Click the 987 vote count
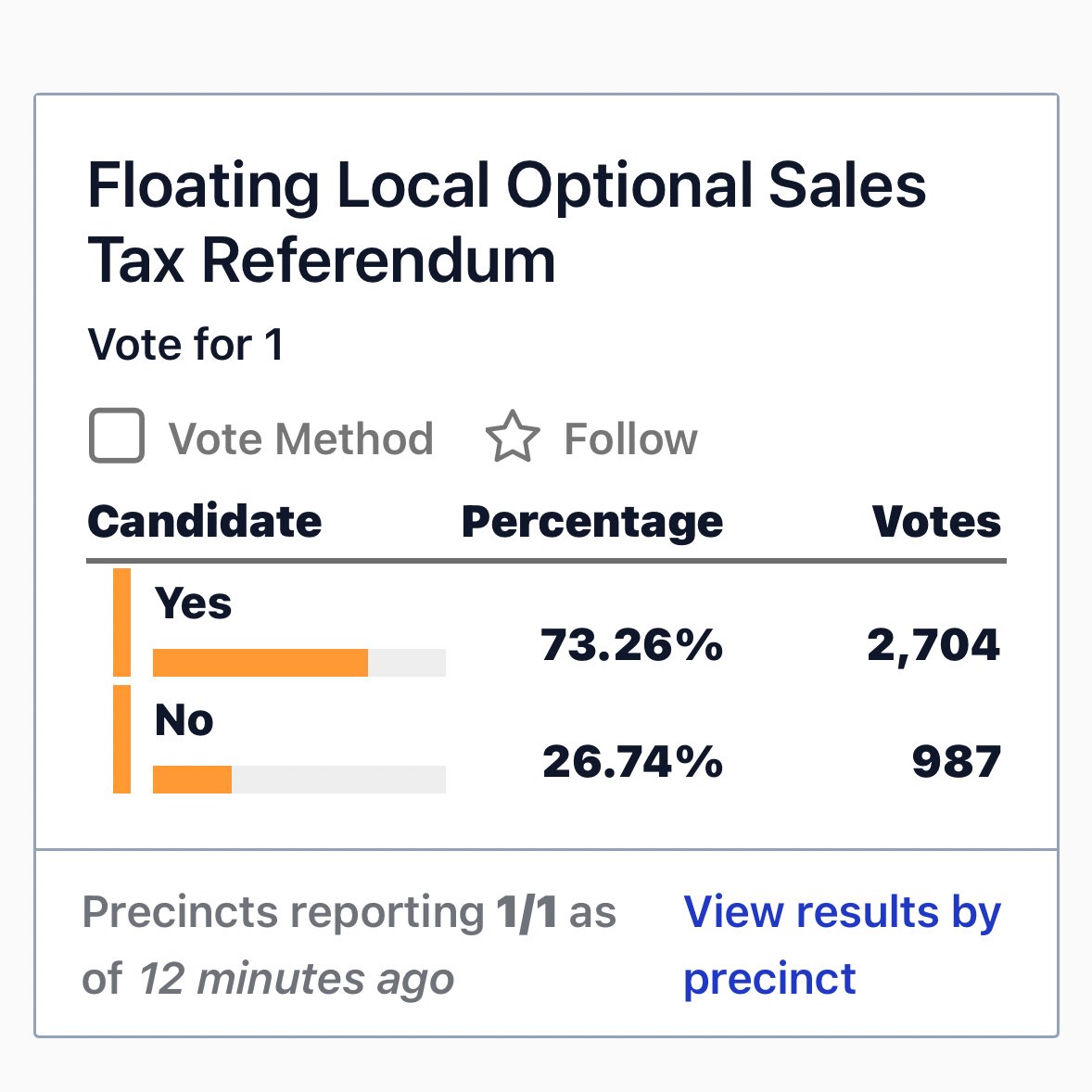 (x=957, y=761)
